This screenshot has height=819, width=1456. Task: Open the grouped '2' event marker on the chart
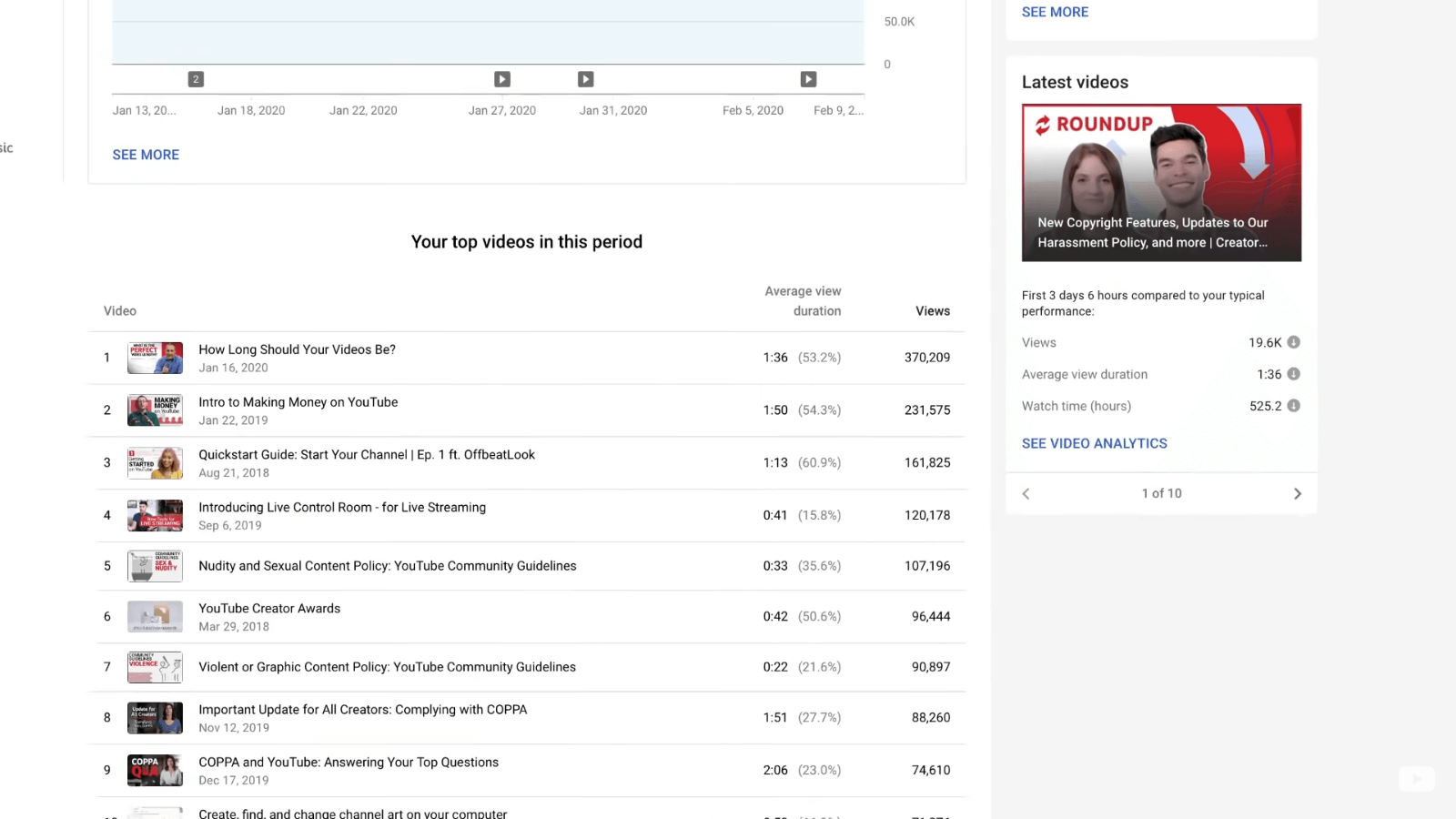(x=195, y=79)
